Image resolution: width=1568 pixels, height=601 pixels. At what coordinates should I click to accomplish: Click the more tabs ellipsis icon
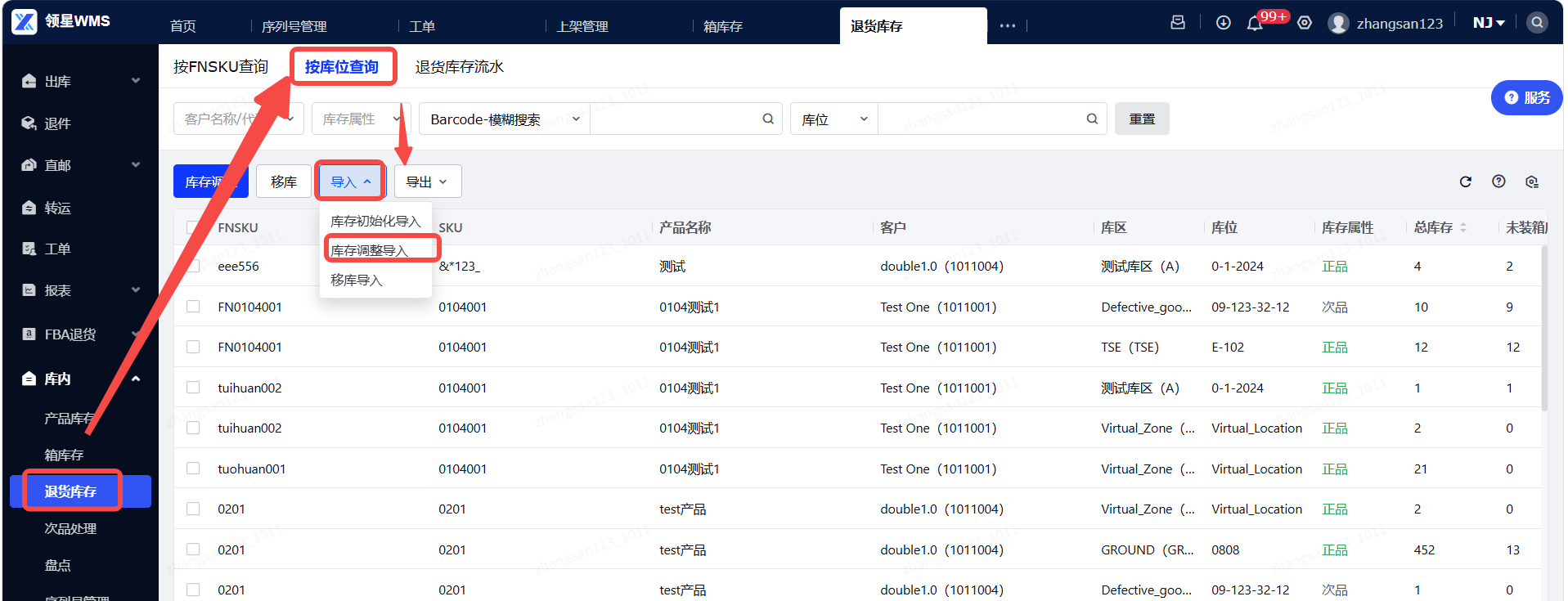(x=1007, y=26)
